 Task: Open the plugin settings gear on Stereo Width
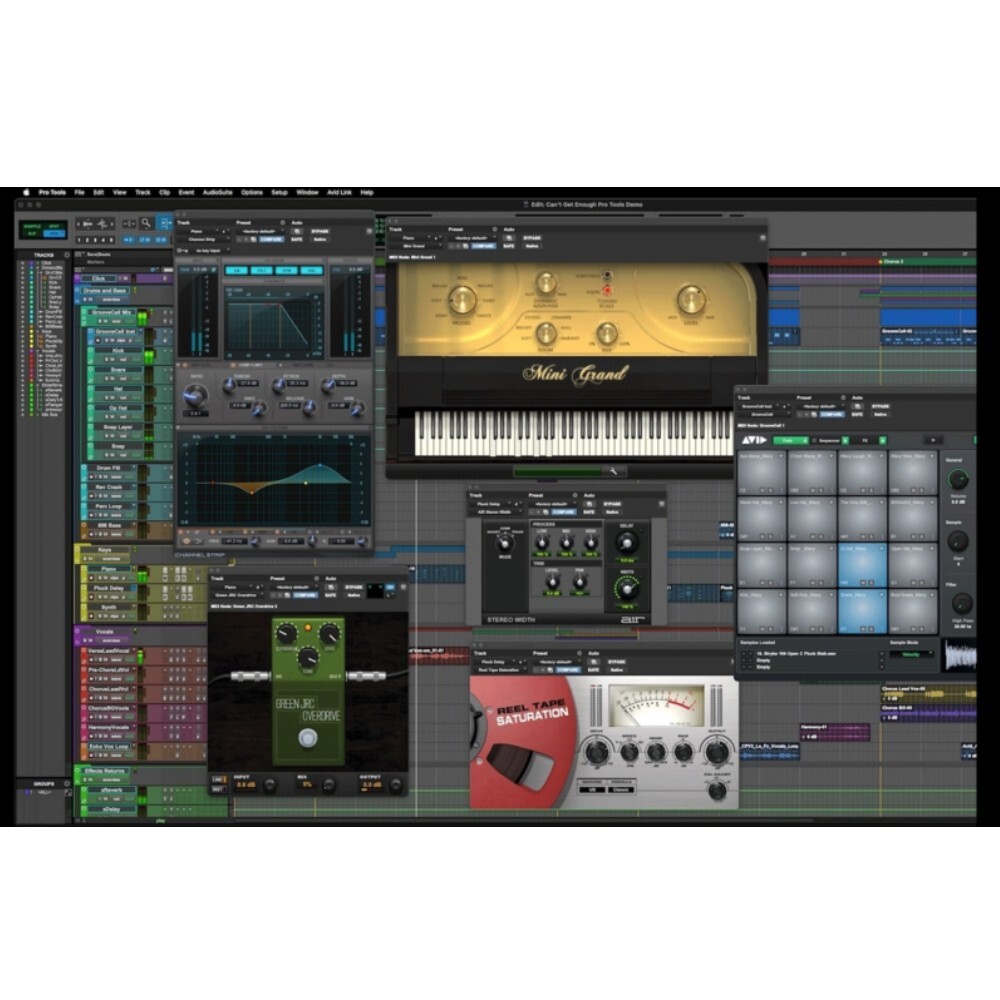click(575, 495)
